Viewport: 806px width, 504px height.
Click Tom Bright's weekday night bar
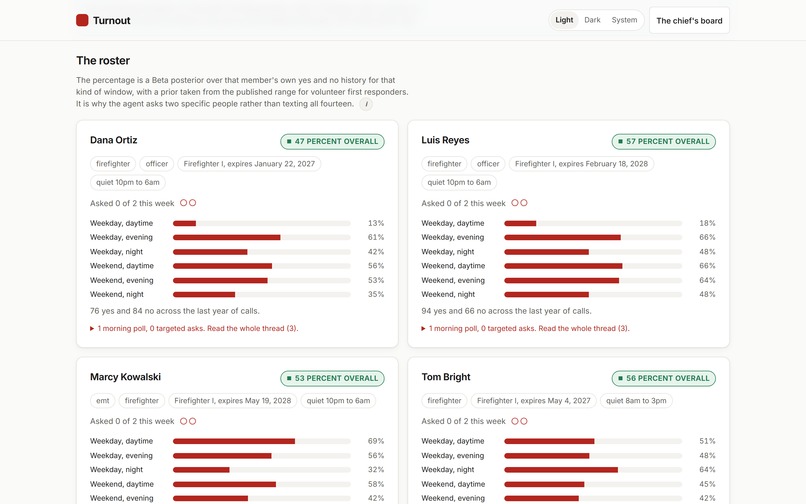(x=593, y=470)
